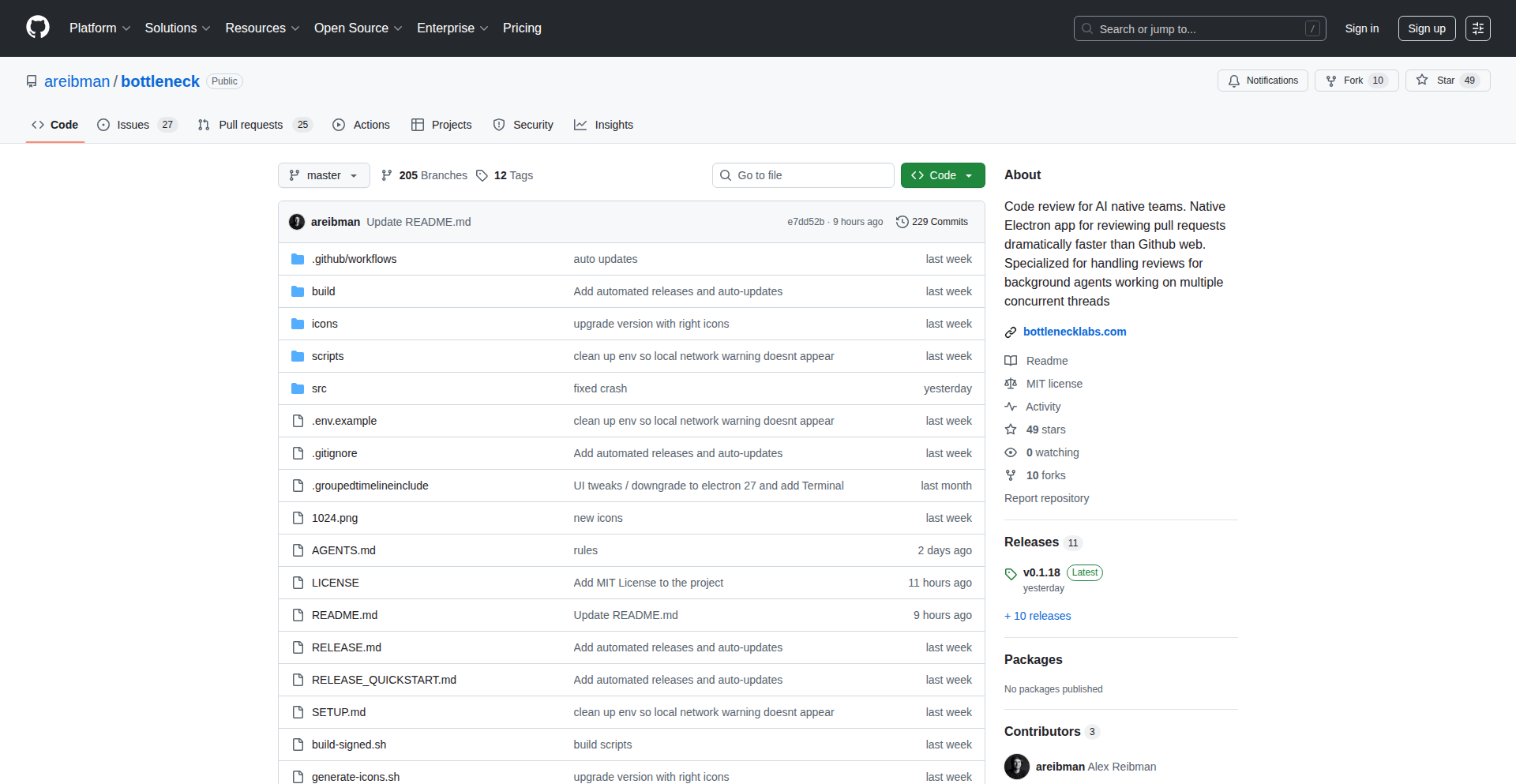Click the Search or jump to field
The image size is (1516, 784).
point(1199,28)
